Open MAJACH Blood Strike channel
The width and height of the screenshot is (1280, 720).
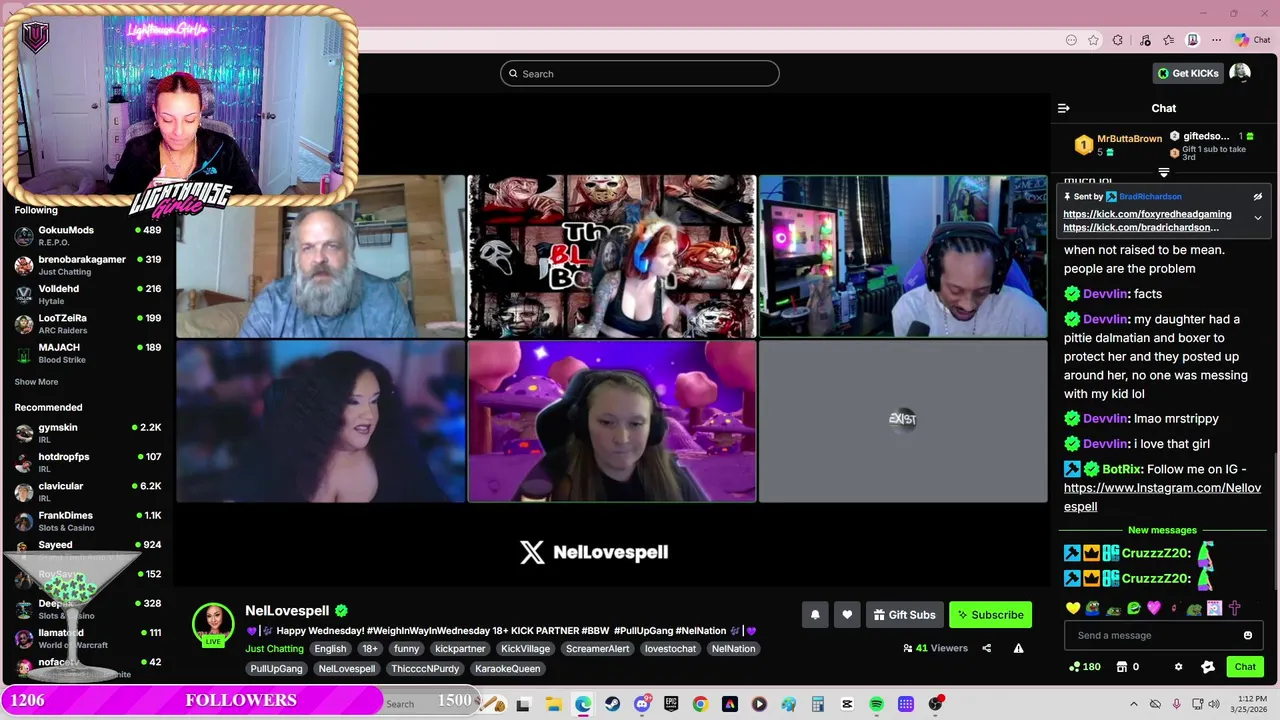pos(88,353)
